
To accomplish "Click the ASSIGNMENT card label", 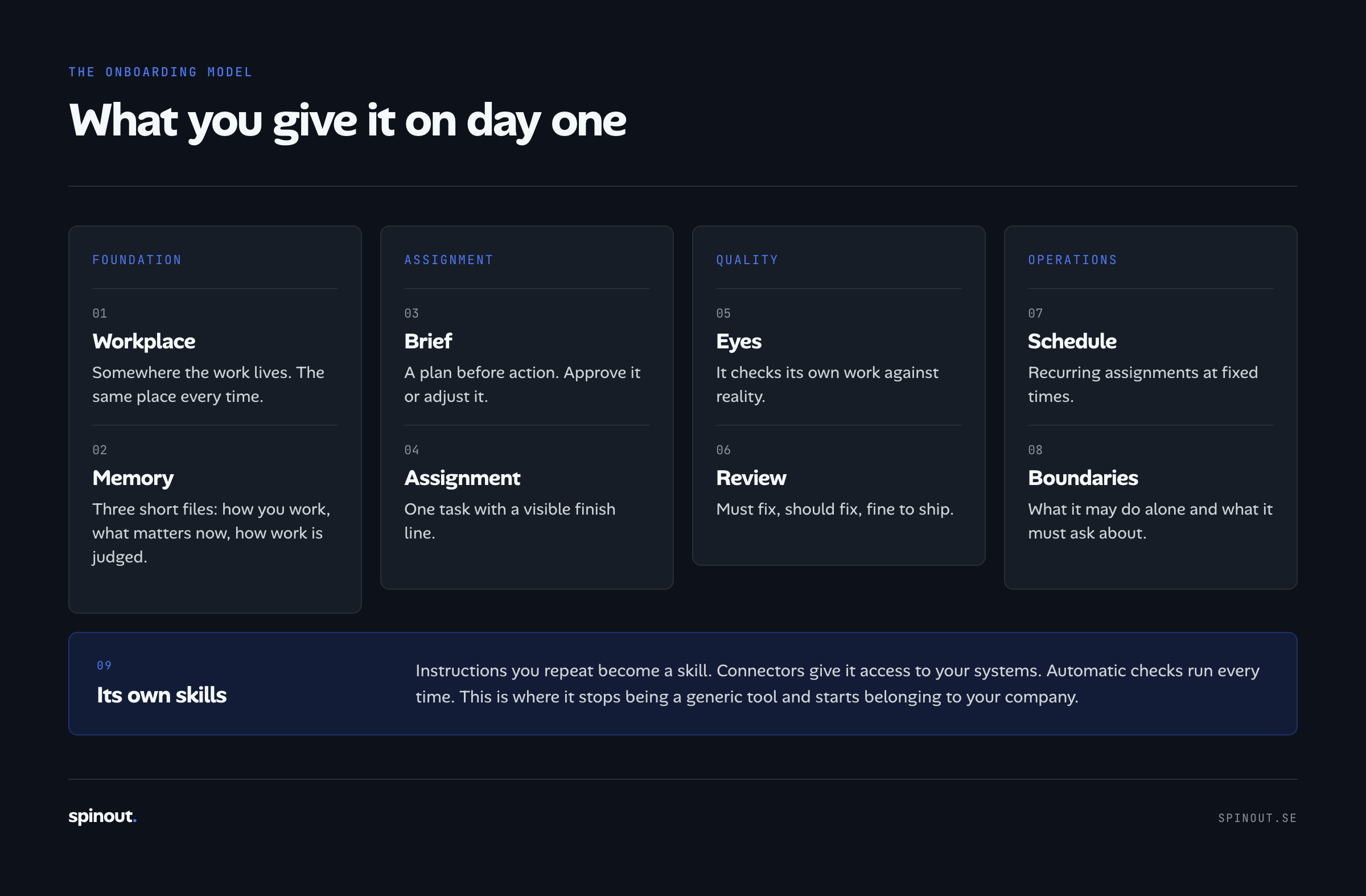I will [x=449, y=260].
